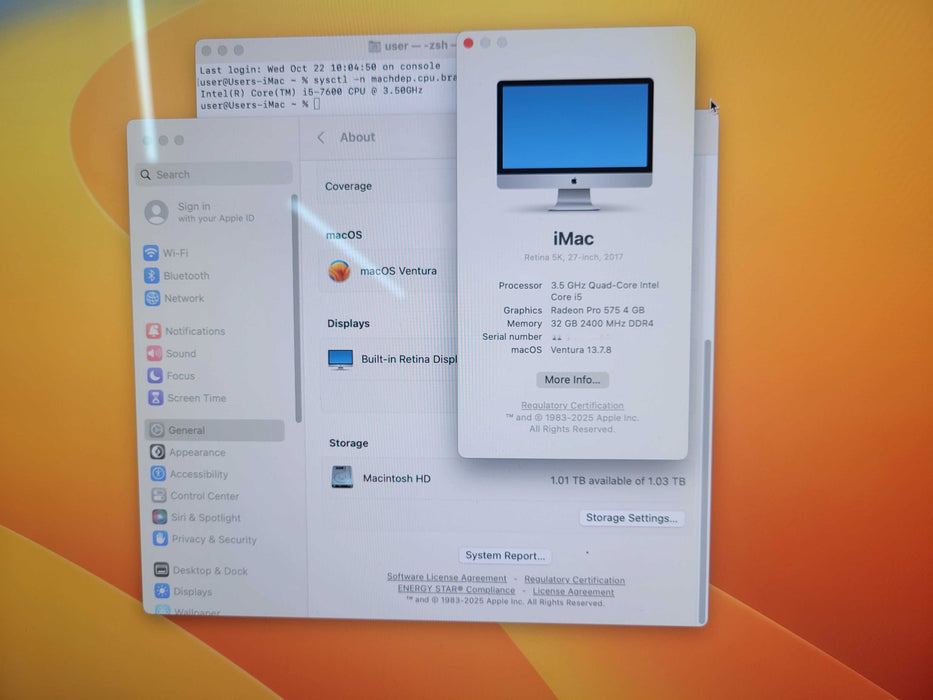Click the More Info... button
Viewport: 933px width, 700px height.
[572, 380]
